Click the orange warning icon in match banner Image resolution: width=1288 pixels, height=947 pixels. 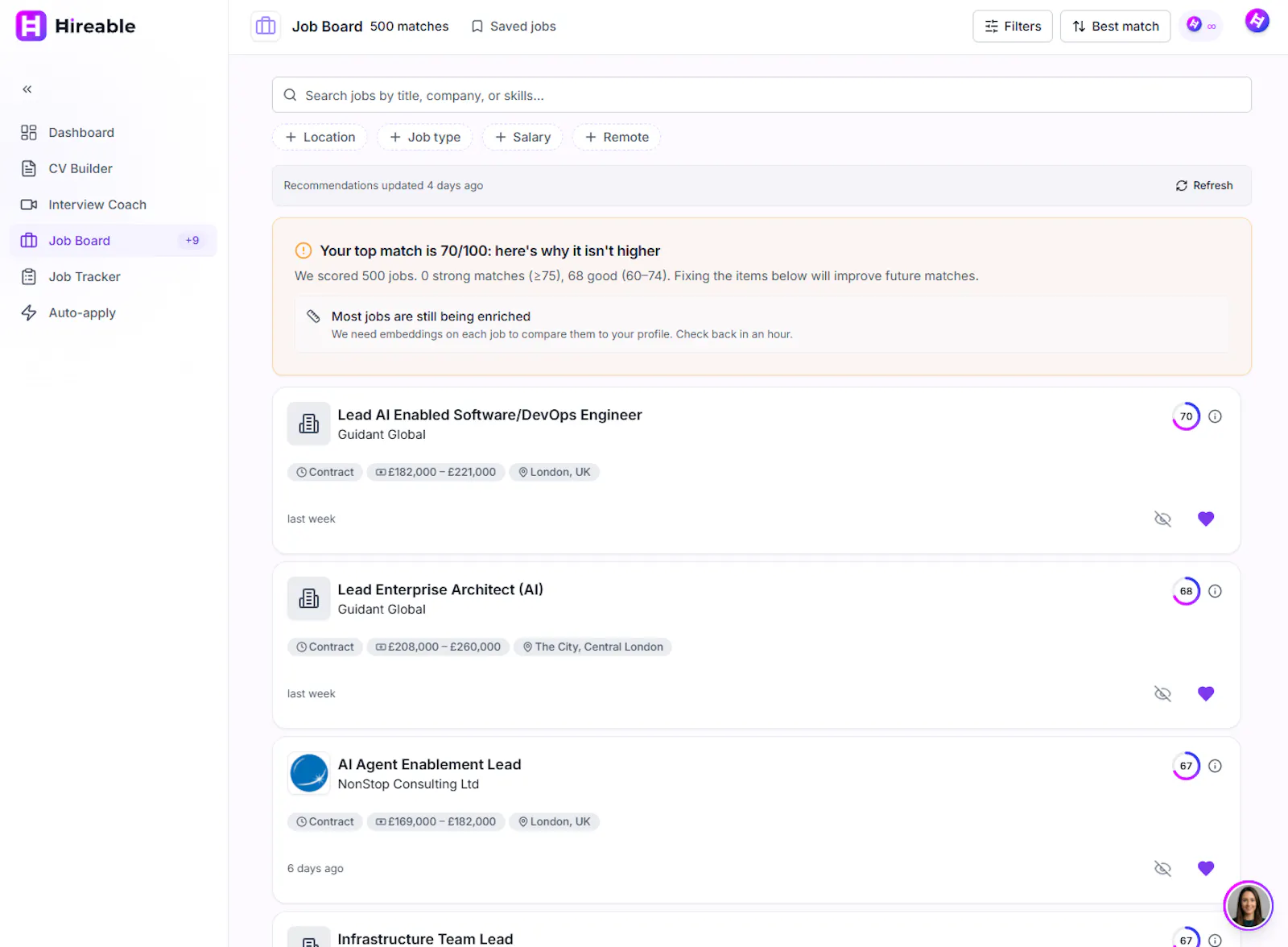click(303, 250)
